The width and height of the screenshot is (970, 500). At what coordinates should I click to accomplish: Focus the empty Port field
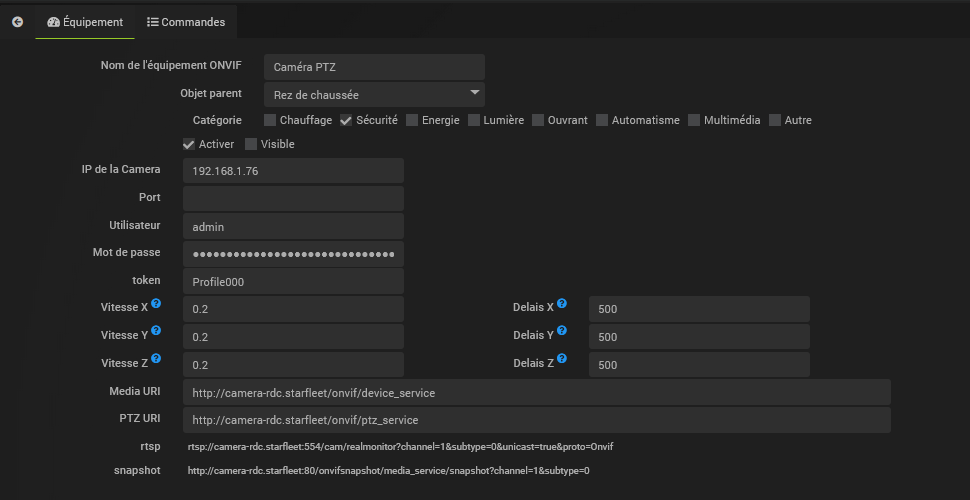click(x=293, y=199)
